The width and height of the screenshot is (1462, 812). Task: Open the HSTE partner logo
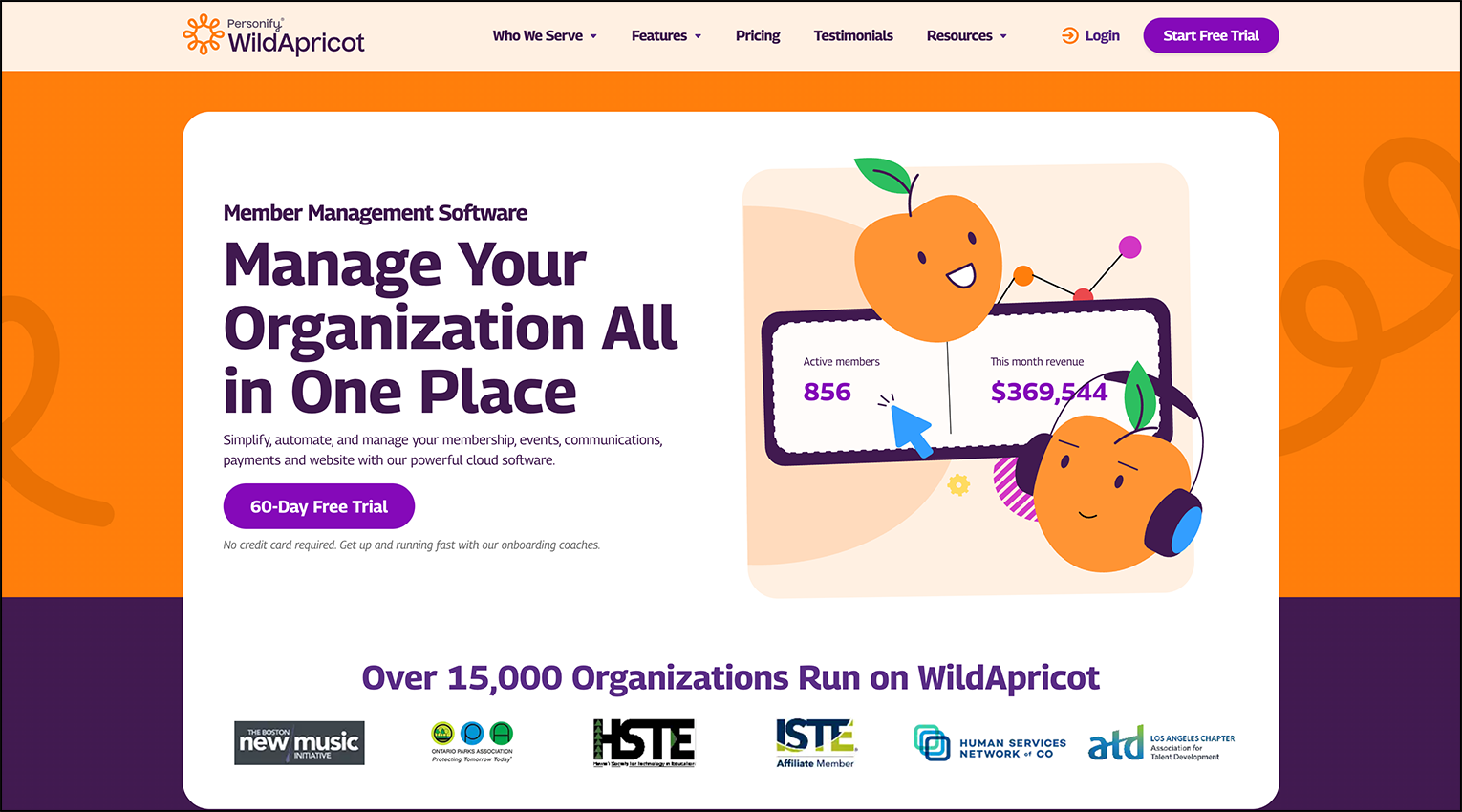[644, 743]
